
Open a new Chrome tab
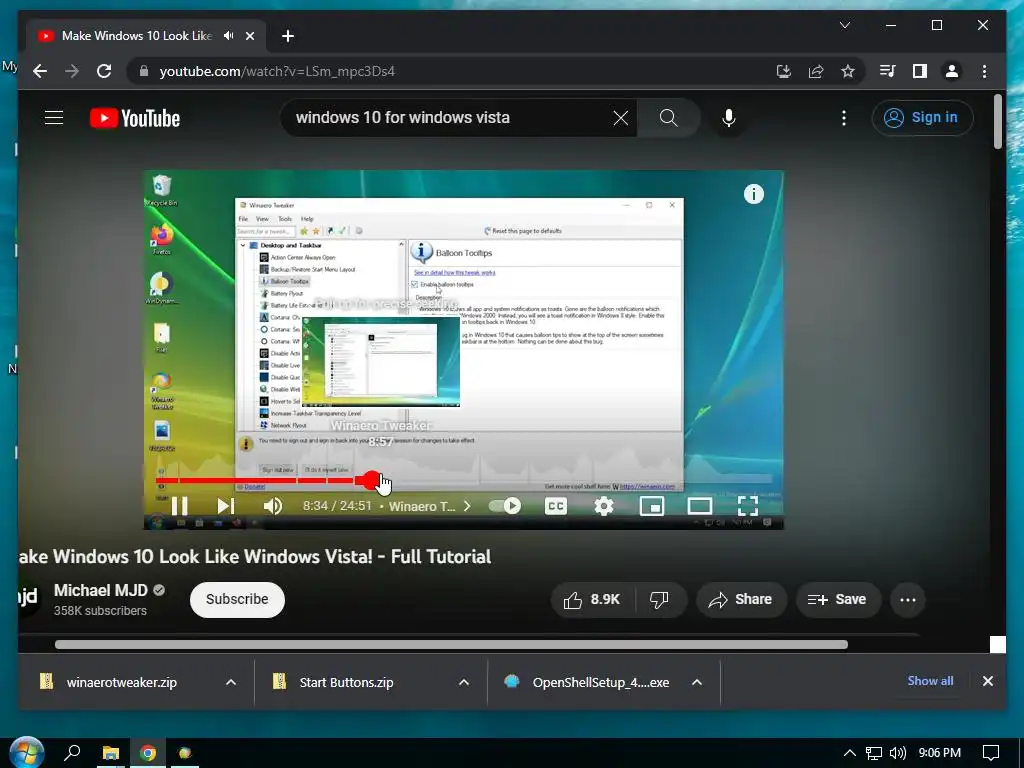[x=287, y=36]
